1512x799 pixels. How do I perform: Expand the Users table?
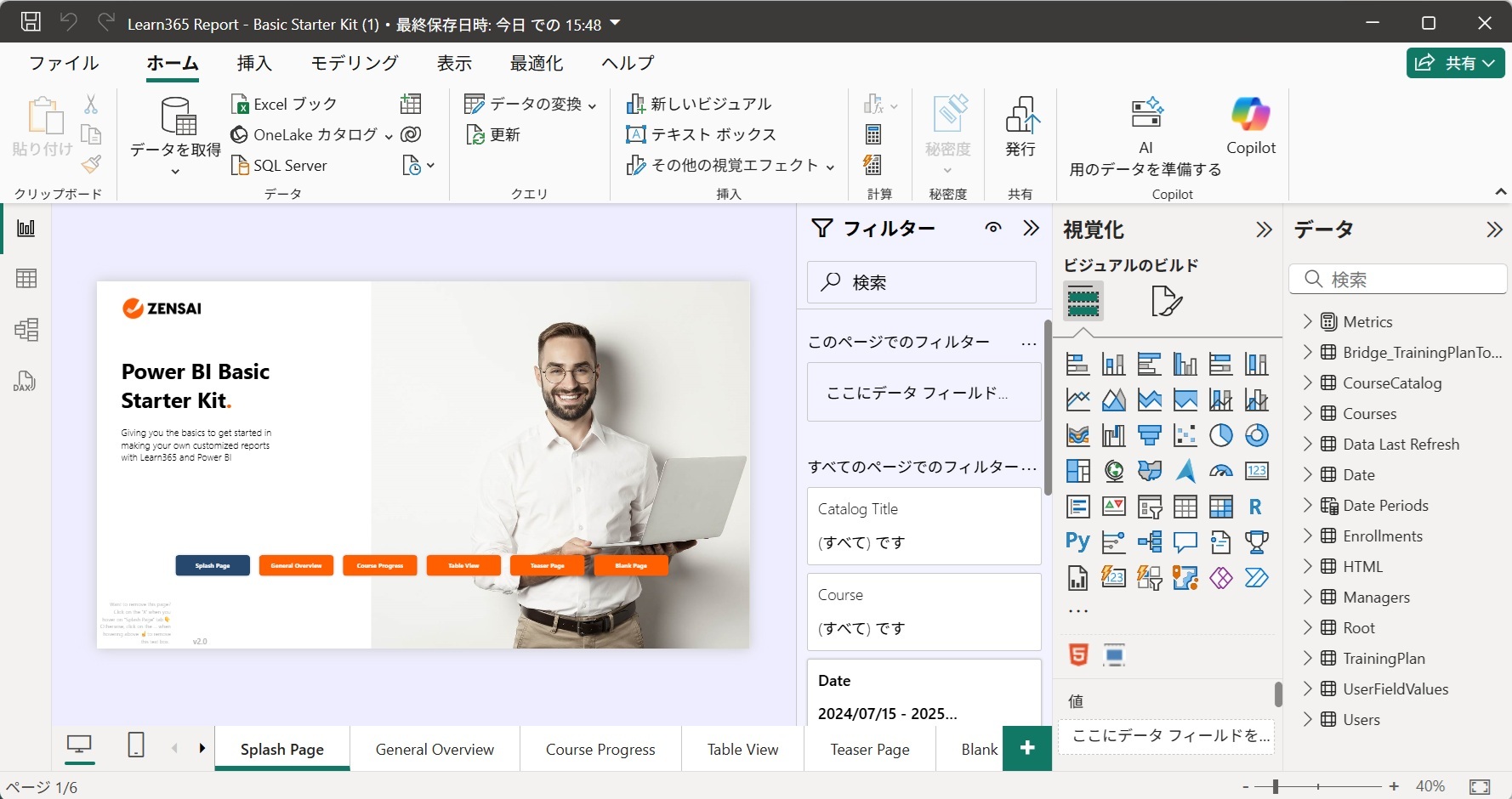(1308, 719)
